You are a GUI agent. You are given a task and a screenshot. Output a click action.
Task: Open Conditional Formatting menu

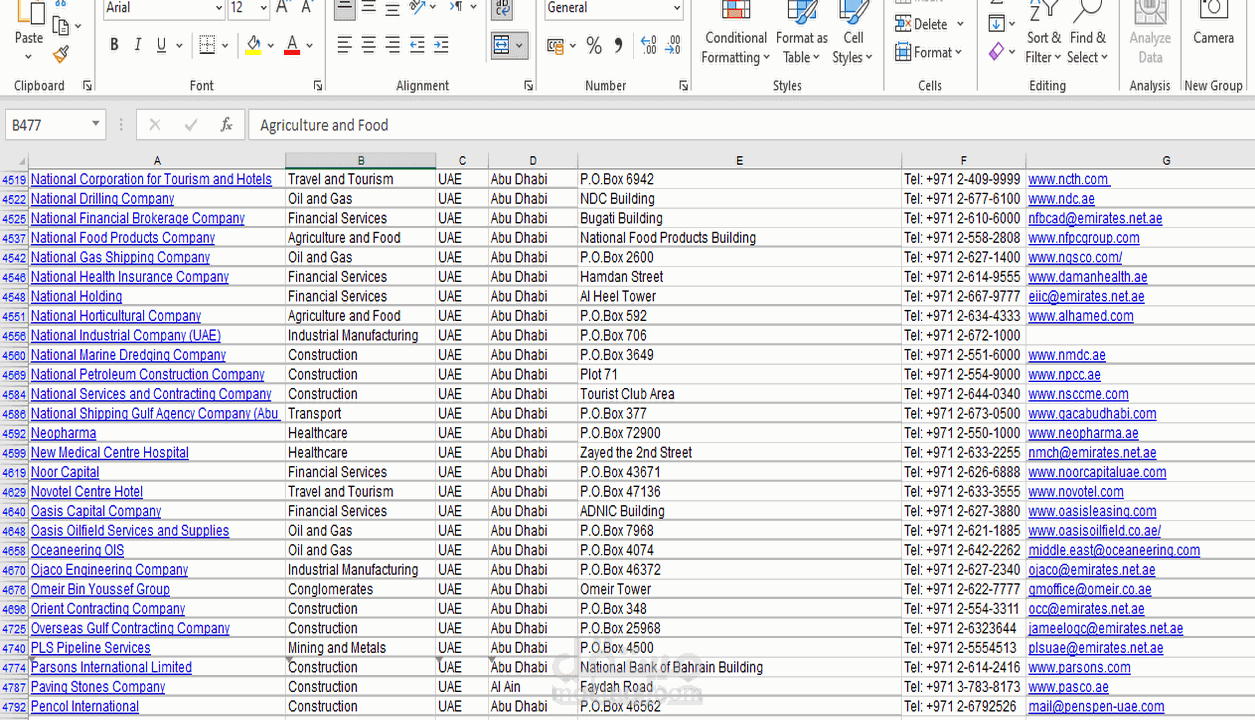pyautogui.click(x=736, y=33)
